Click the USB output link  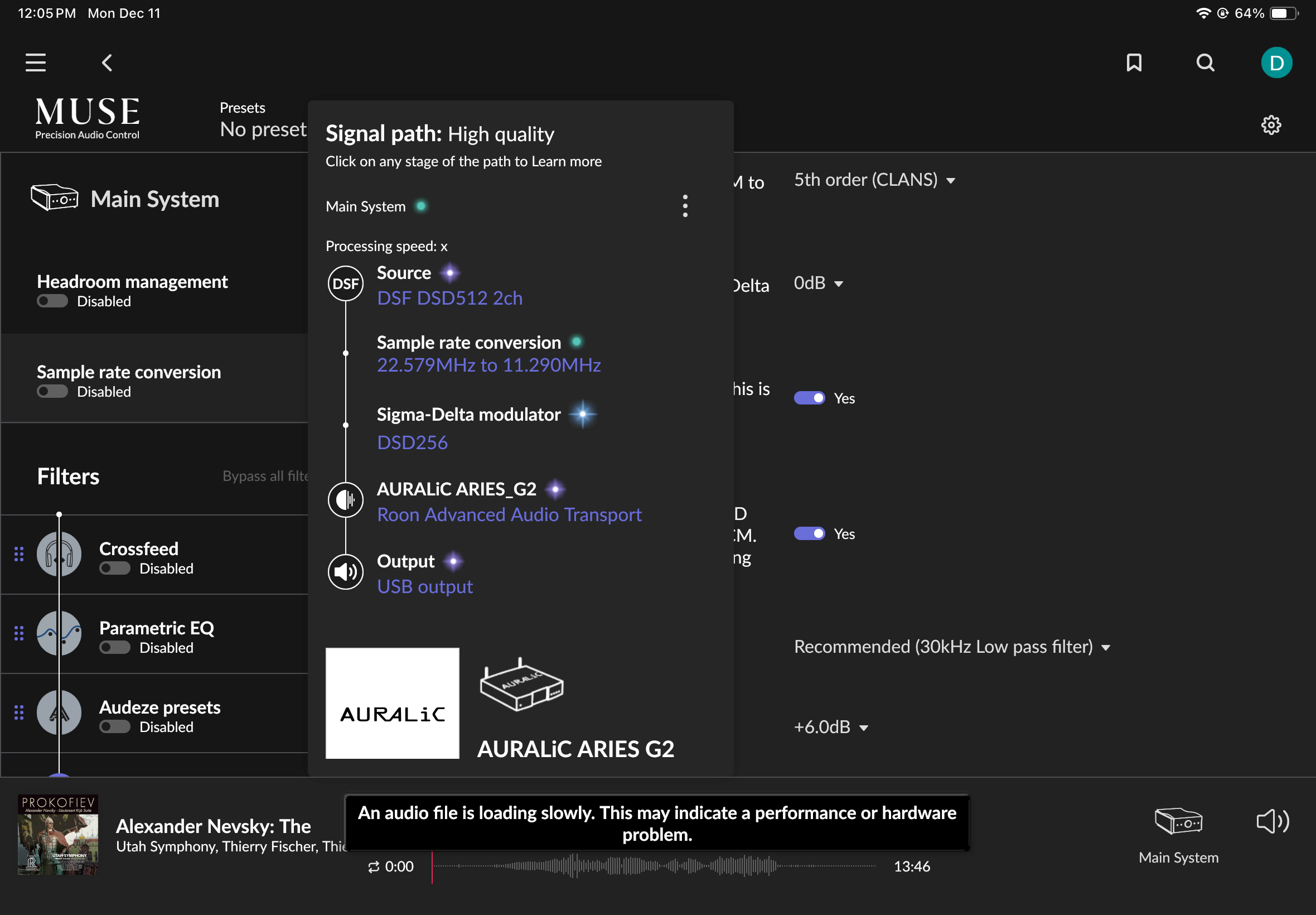point(425,586)
